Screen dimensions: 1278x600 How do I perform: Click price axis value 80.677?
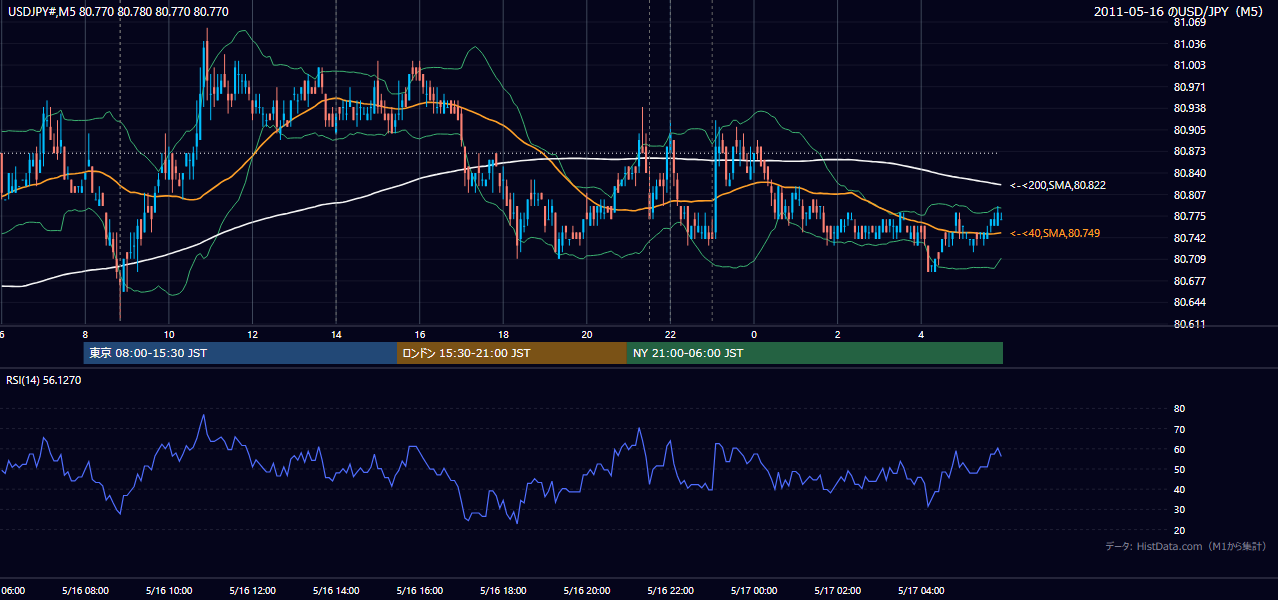point(1190,281)
